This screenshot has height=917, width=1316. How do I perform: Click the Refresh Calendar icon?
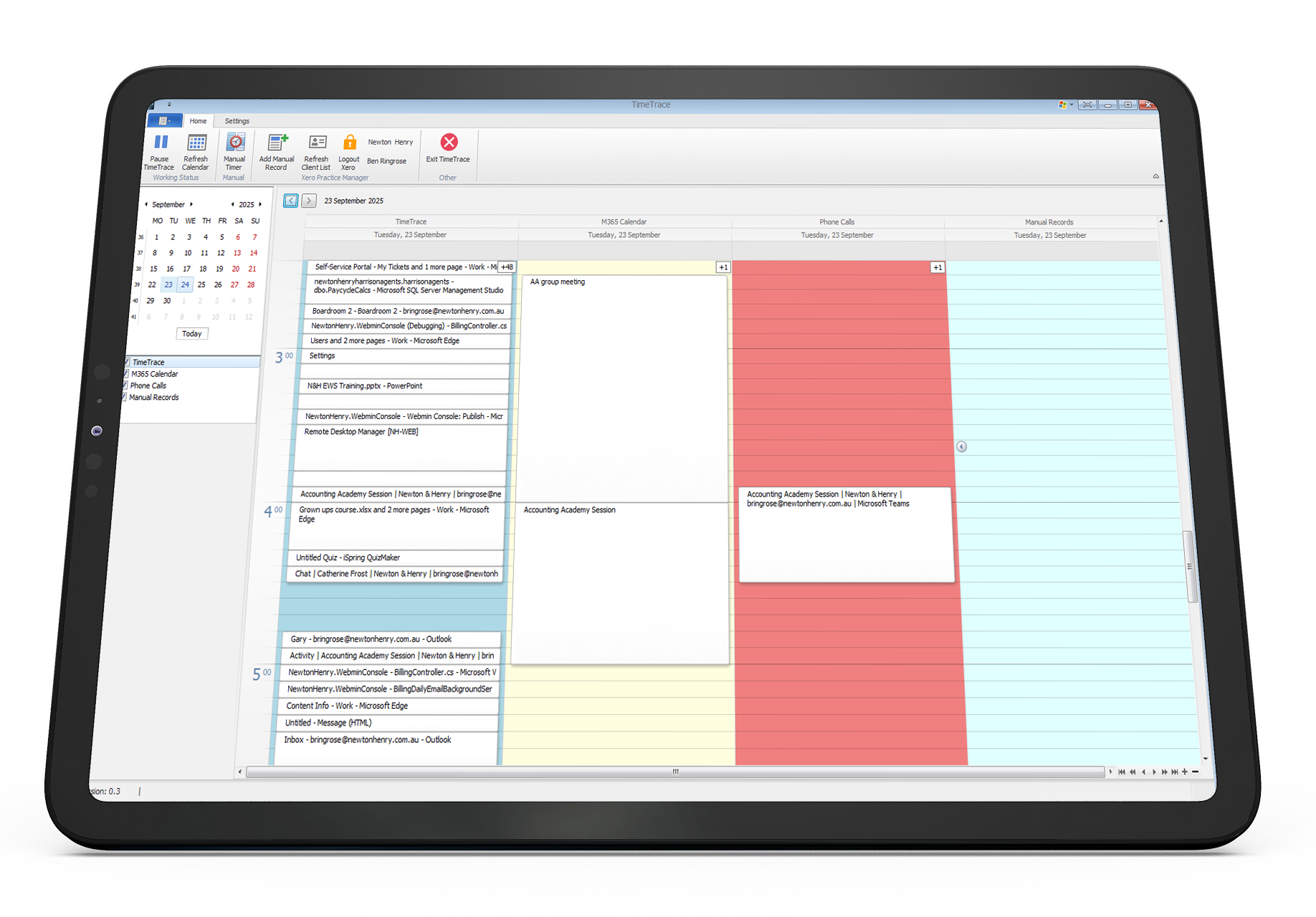pyautogui.click(x=196, y=143)
